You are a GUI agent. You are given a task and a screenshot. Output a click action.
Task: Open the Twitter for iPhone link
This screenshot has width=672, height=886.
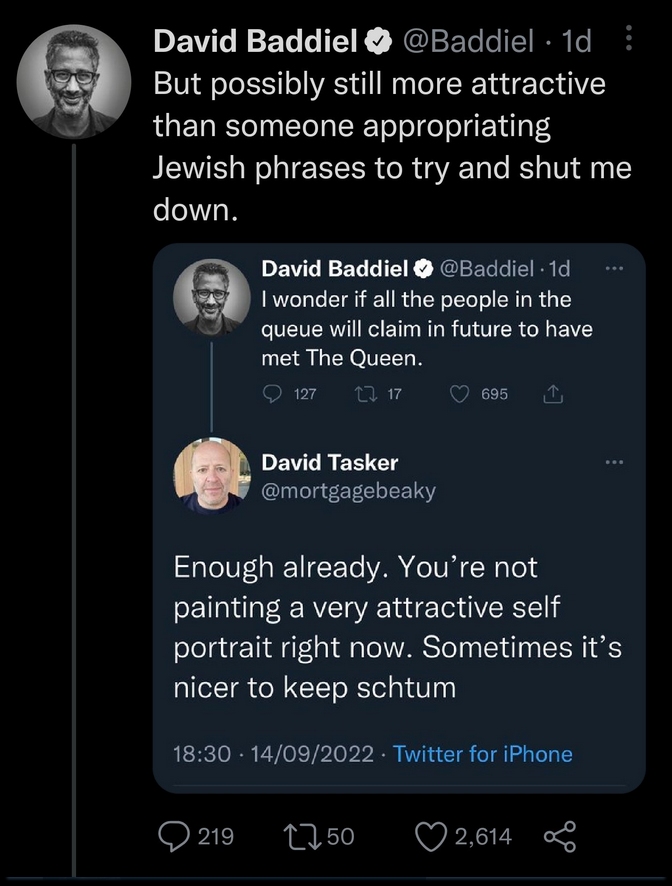coord(483,754)
